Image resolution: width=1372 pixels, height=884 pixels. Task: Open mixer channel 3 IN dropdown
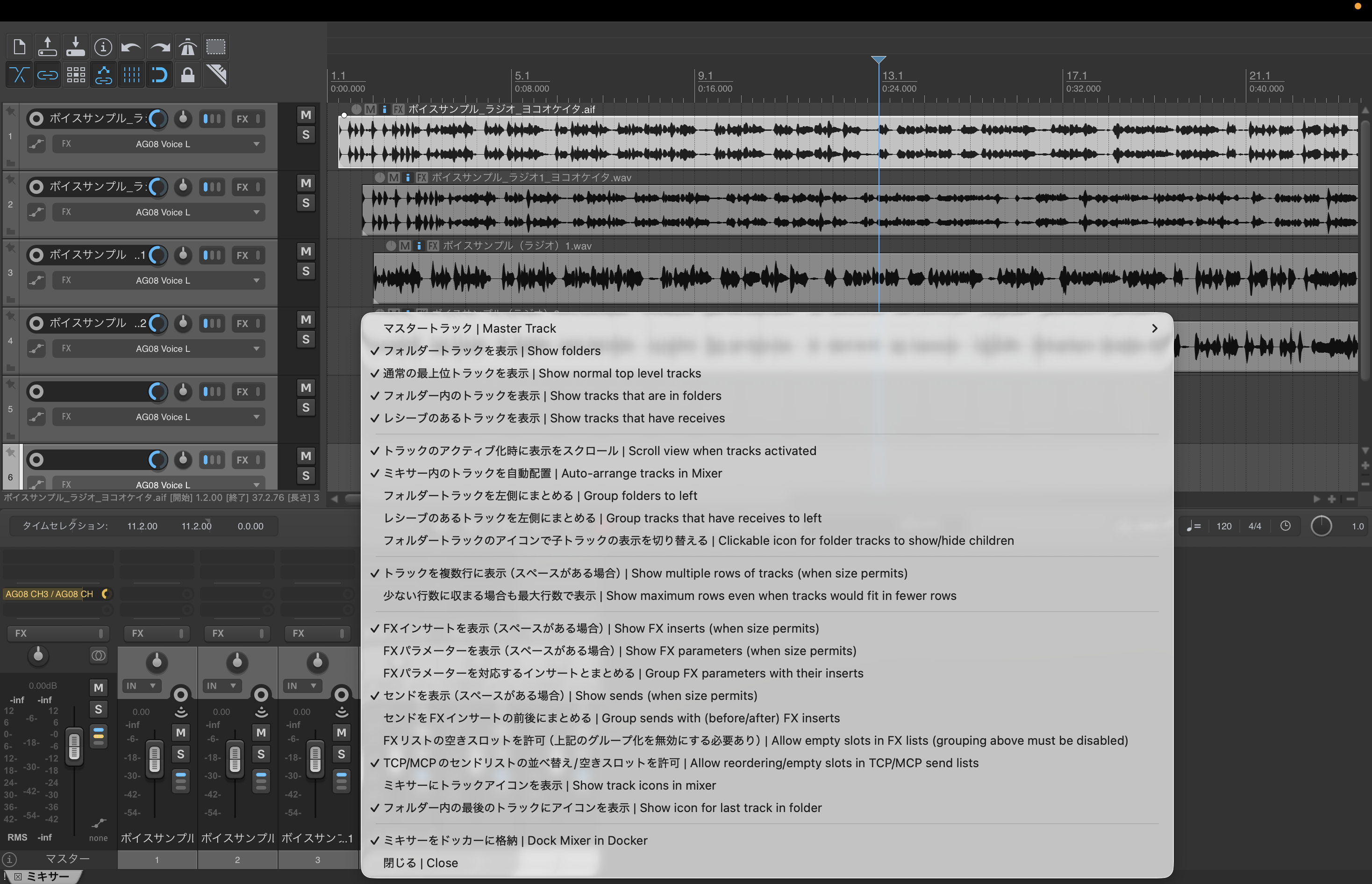click(x=302, y=686)
